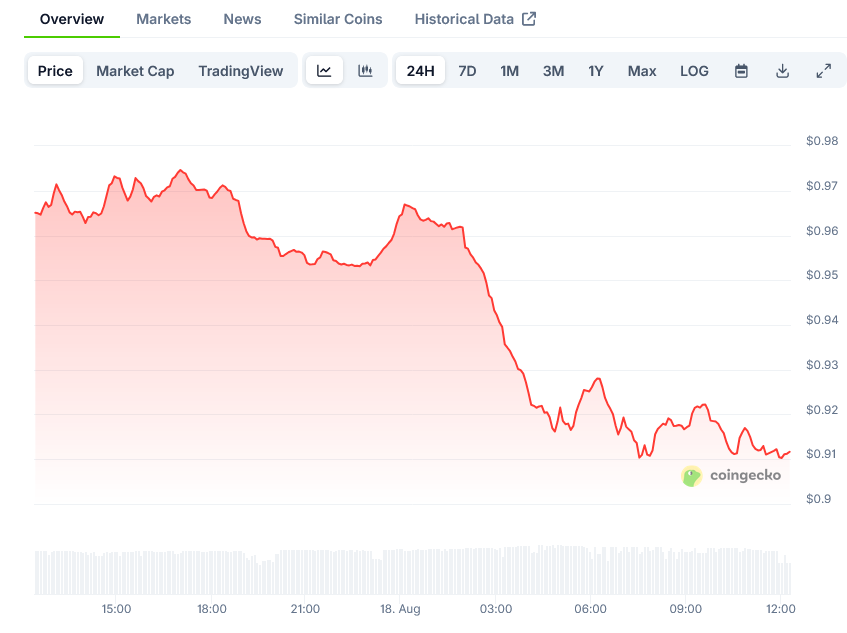Open the calendar date range picker
The width and height of the screenshot is (847, 633).
pyautogui.click(x=741, y=71)
